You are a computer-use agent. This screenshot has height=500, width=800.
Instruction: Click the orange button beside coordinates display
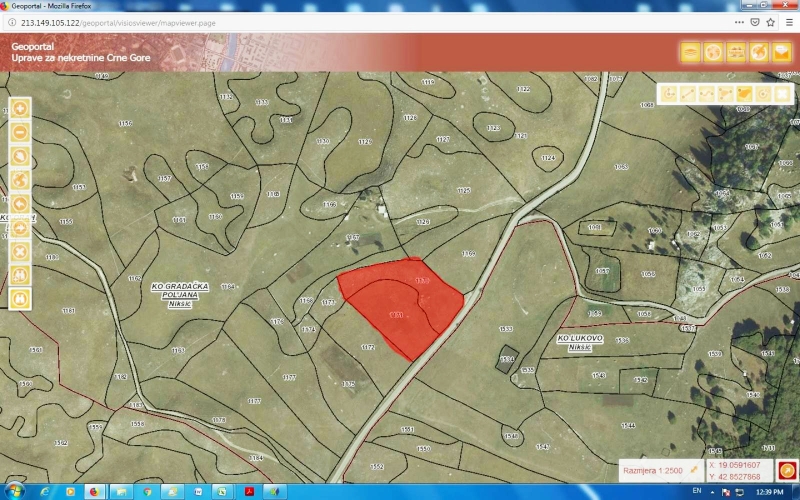tap(786, 470)
